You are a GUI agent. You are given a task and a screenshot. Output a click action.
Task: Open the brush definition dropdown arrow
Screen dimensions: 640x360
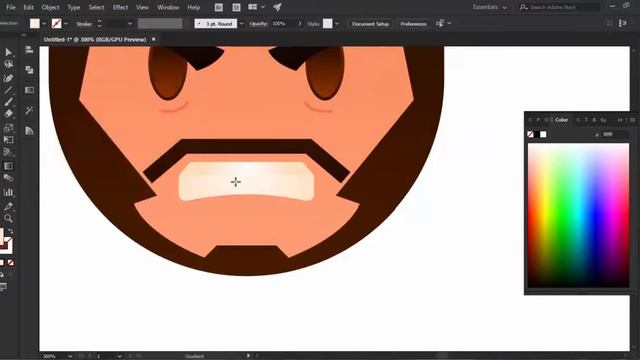tap(242, 24)
